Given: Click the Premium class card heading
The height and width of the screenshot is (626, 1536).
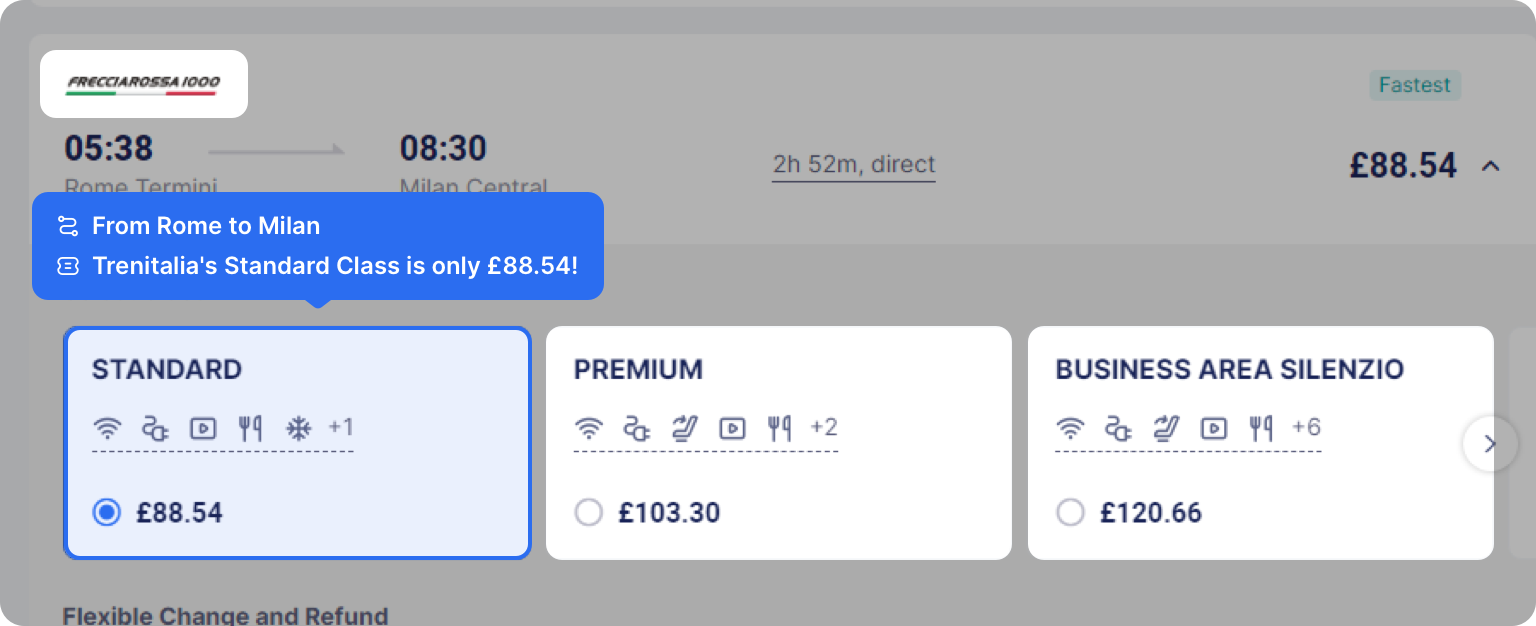Looking at the screenshot, I should point(638,369).
